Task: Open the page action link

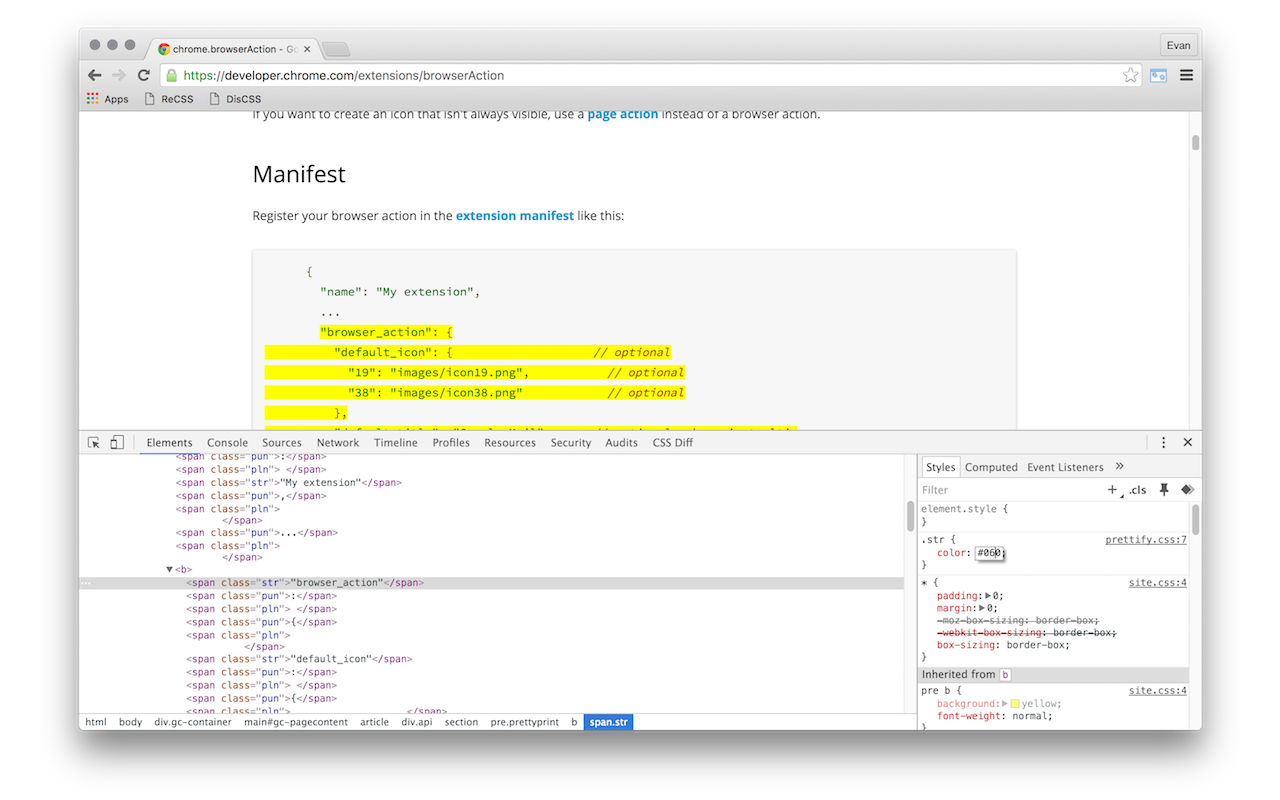Action: (x=623, y=114)
